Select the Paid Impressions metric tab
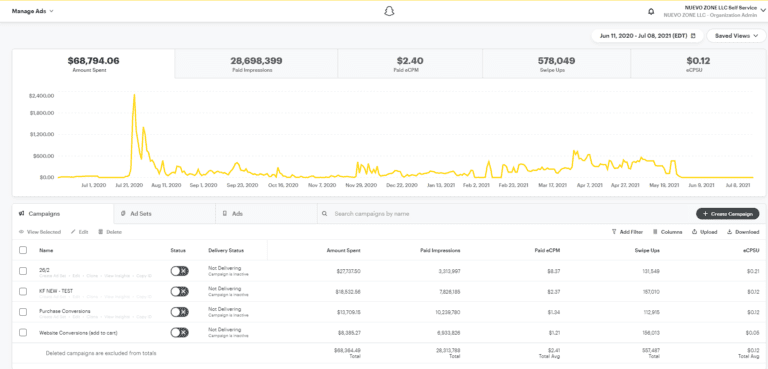 (256, 64)
